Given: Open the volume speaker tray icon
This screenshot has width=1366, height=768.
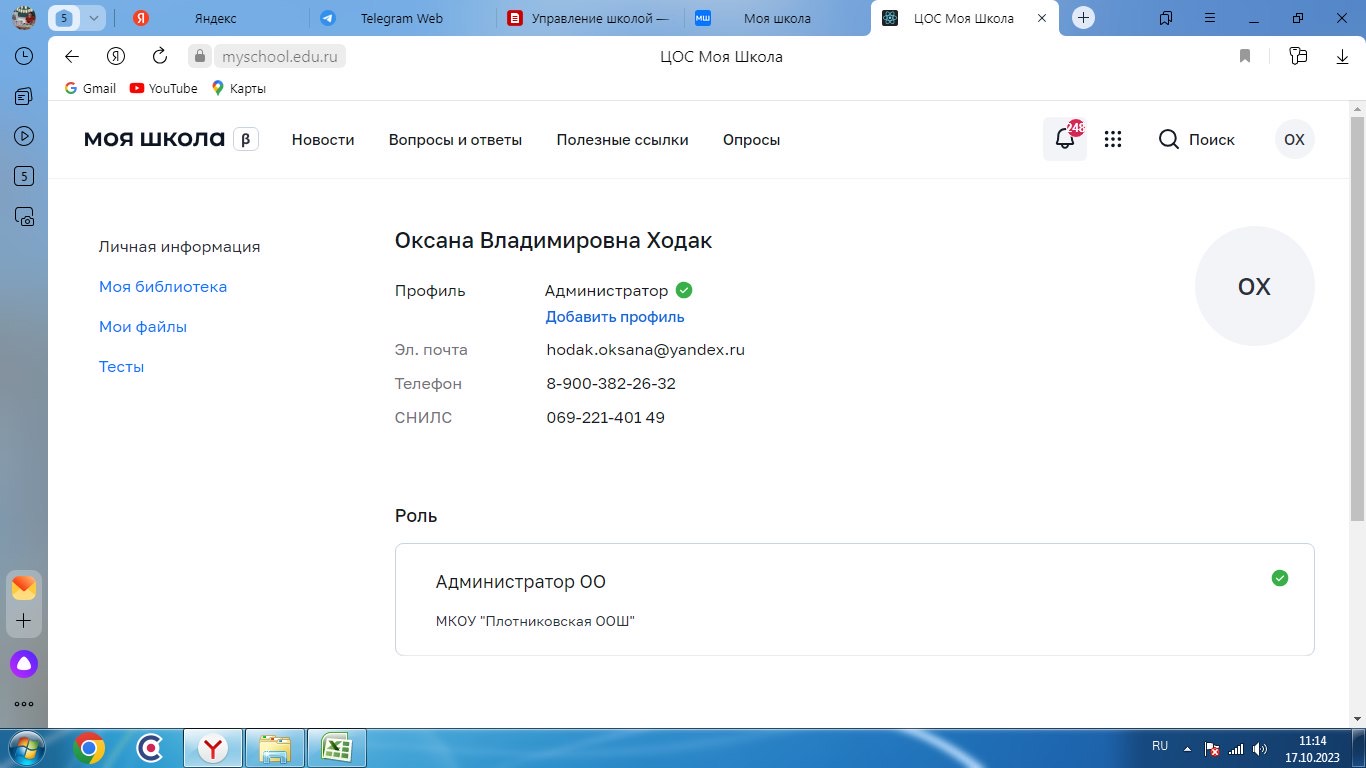Looking at the screenshot, I should [x=1260, y=748].
